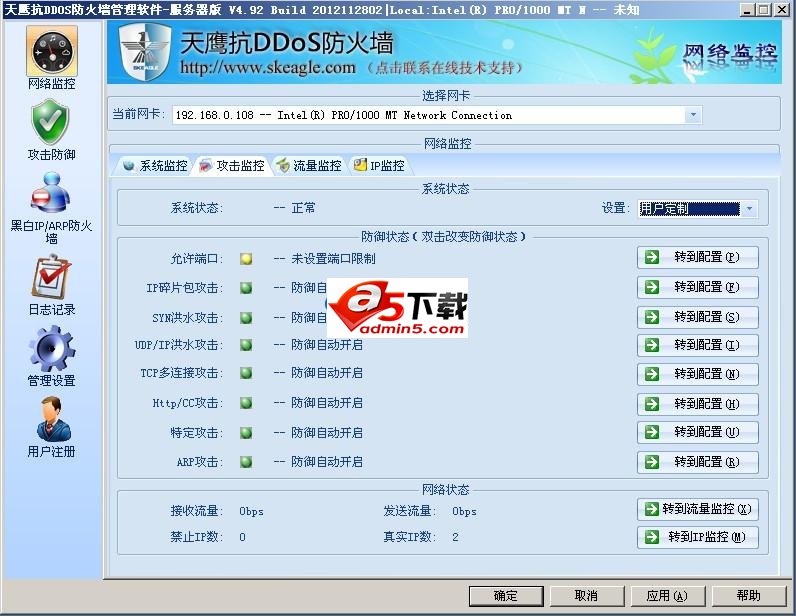
Task: Click 转到配置(S) for SYN洪水攻击
Action: point(698,317)
